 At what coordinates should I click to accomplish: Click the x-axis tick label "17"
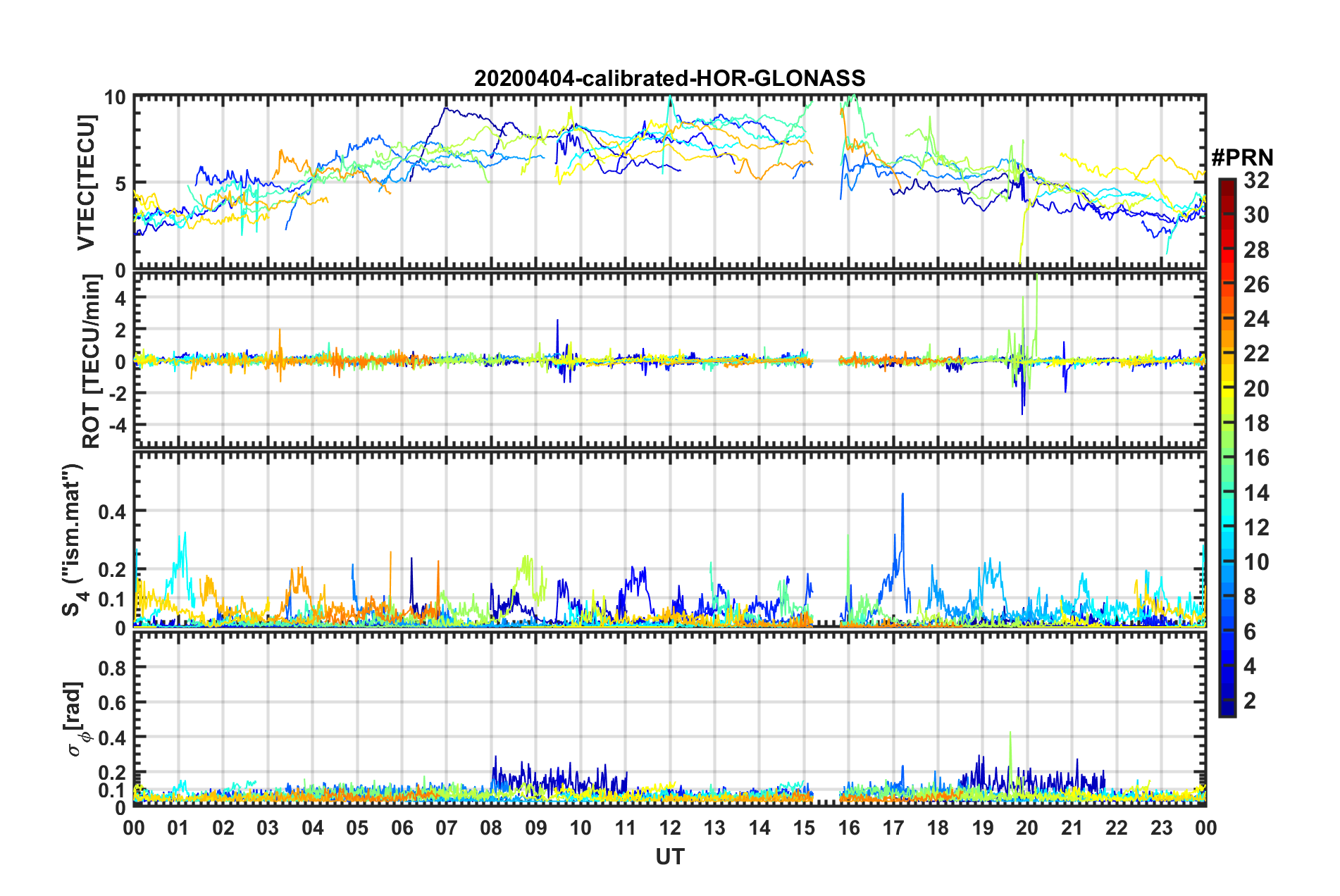coord(893,828)
